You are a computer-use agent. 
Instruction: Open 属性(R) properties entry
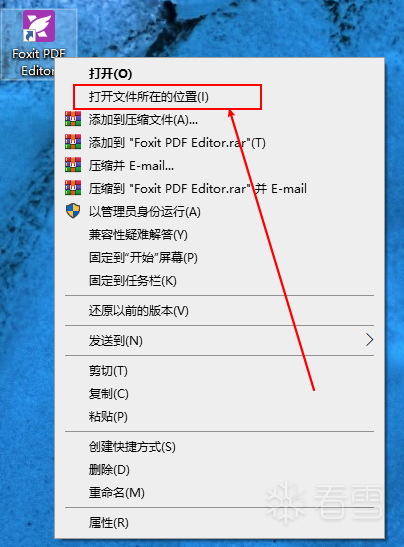click(219, 523)
